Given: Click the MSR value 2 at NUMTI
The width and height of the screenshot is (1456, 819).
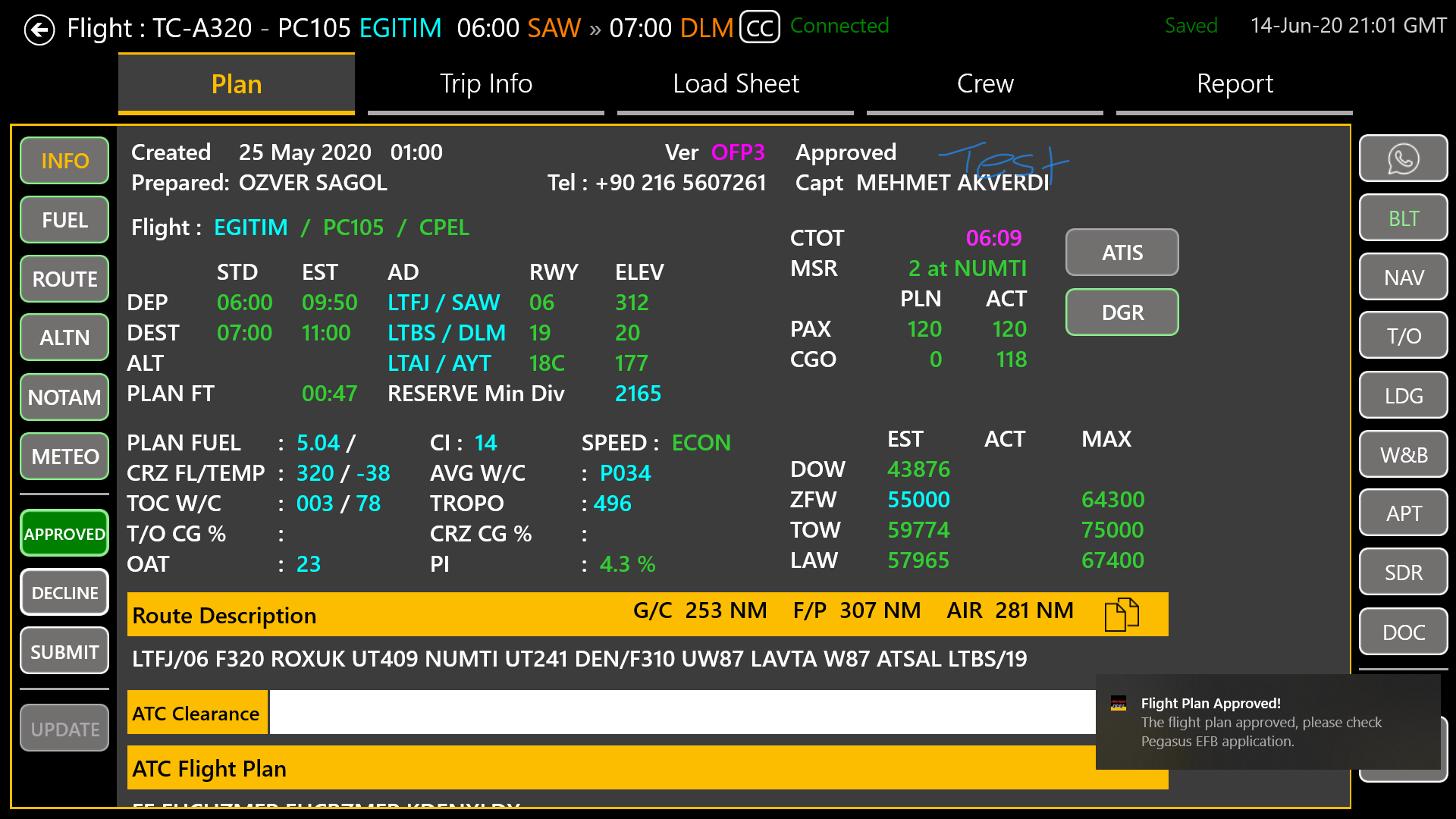Looking at the screenshot, I should (968, 268).
